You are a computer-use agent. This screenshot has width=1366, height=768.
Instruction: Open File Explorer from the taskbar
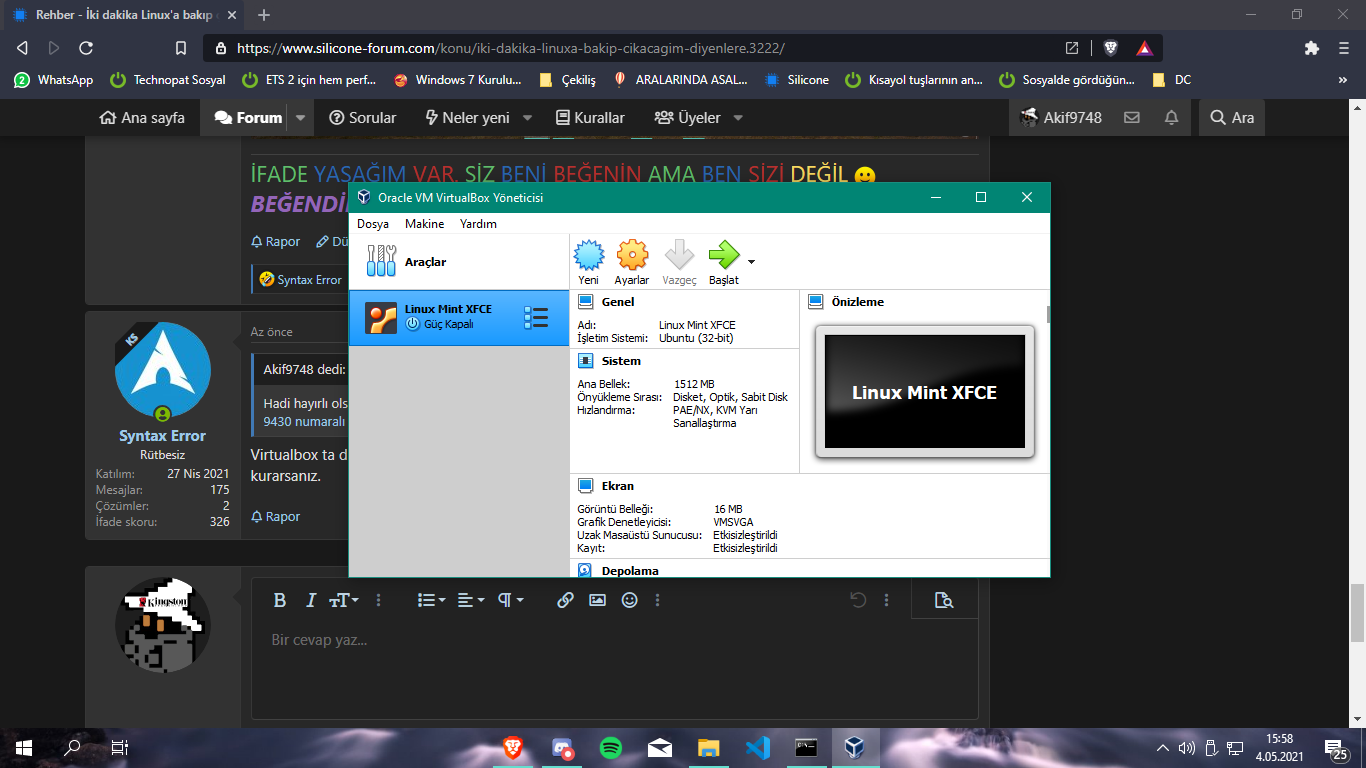point(709,747)
